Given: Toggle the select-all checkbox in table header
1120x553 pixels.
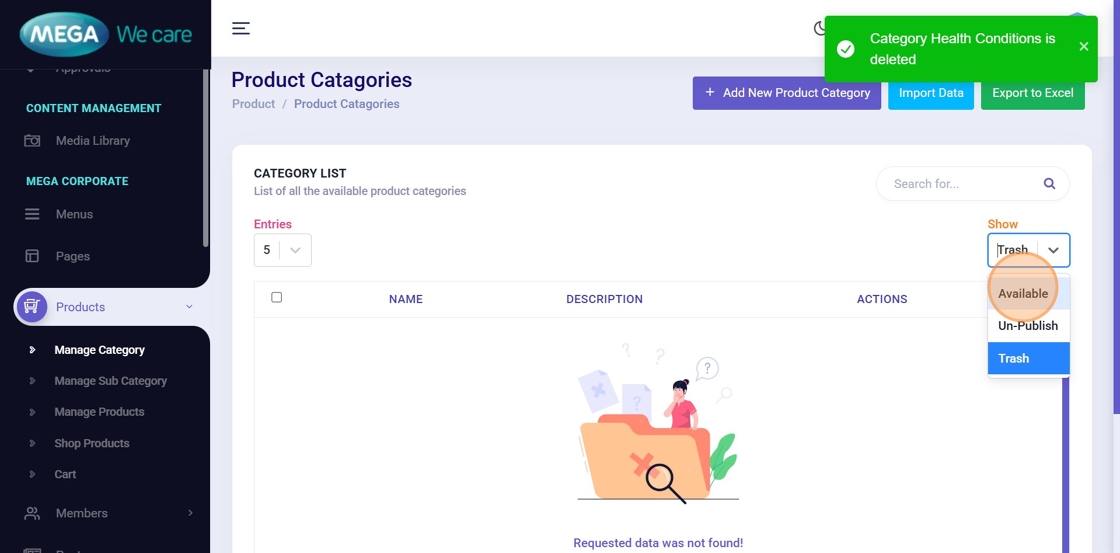Looking at the screenshot, I should coord(277,297).
